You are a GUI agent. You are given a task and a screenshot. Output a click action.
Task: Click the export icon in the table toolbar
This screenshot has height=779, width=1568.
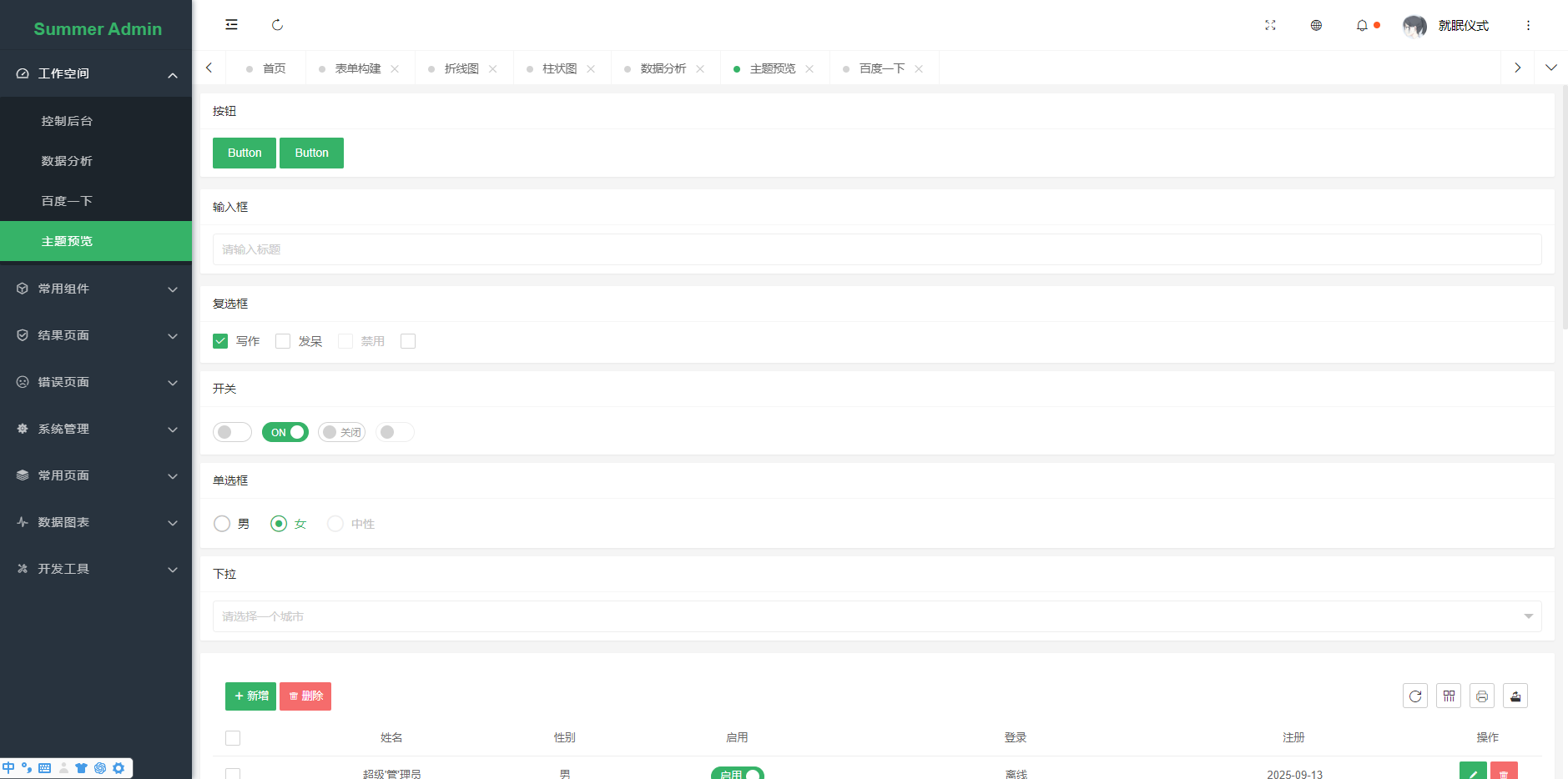point(1515,696)
